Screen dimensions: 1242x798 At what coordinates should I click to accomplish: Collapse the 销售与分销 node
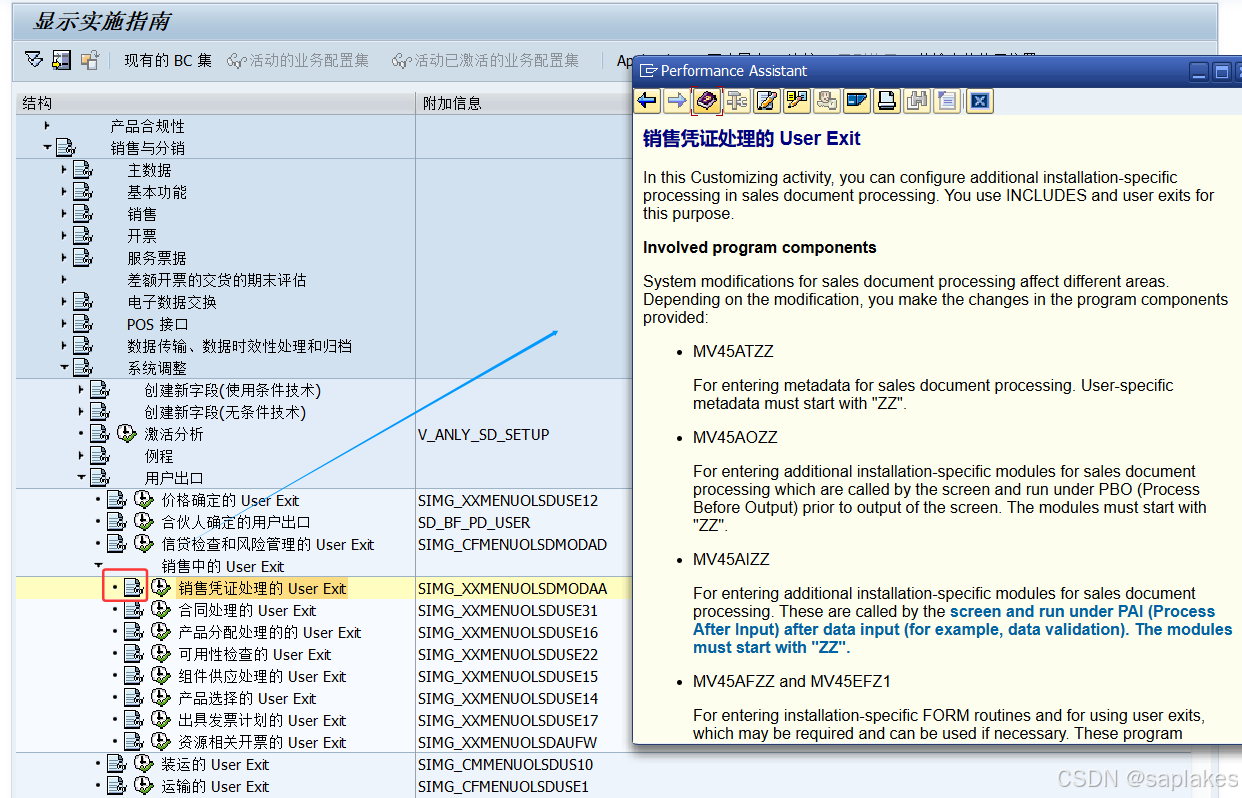coord(47,148)
